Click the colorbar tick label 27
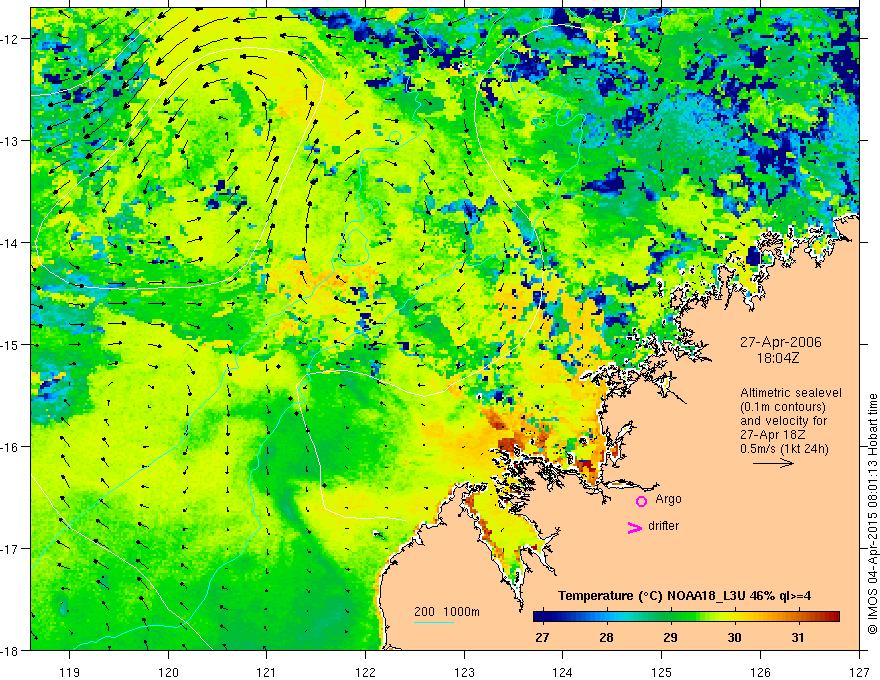This screenshot has width=880, height=680. [x=542, y=637]
